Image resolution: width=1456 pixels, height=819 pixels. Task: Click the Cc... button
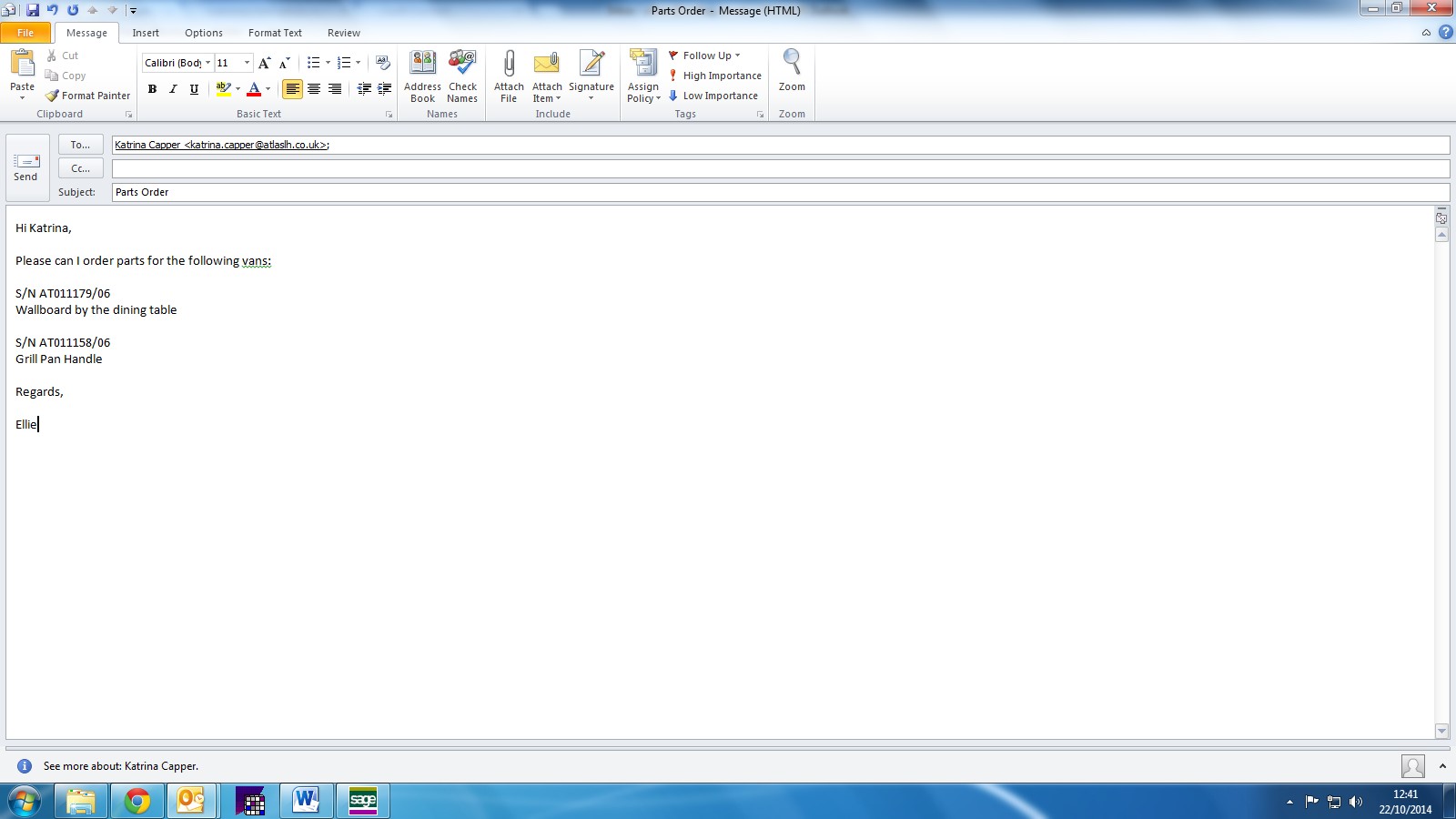tap(80, 168)
